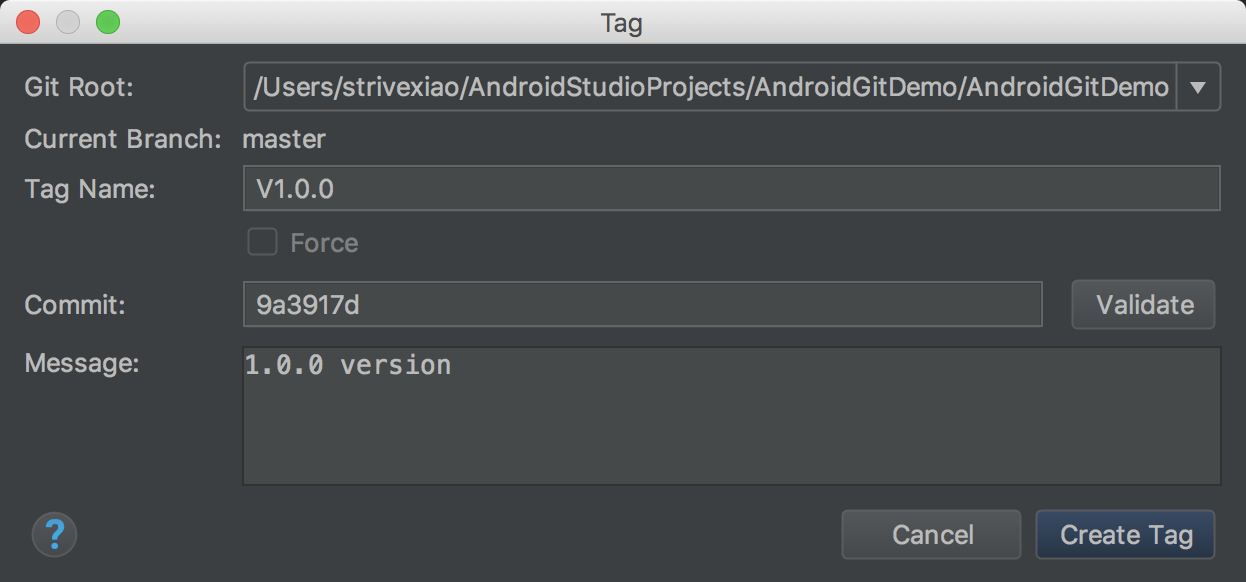Click the Tag Name label
Image resolution: width=1246 pixels, height=582 pixels.
[90, 188]
